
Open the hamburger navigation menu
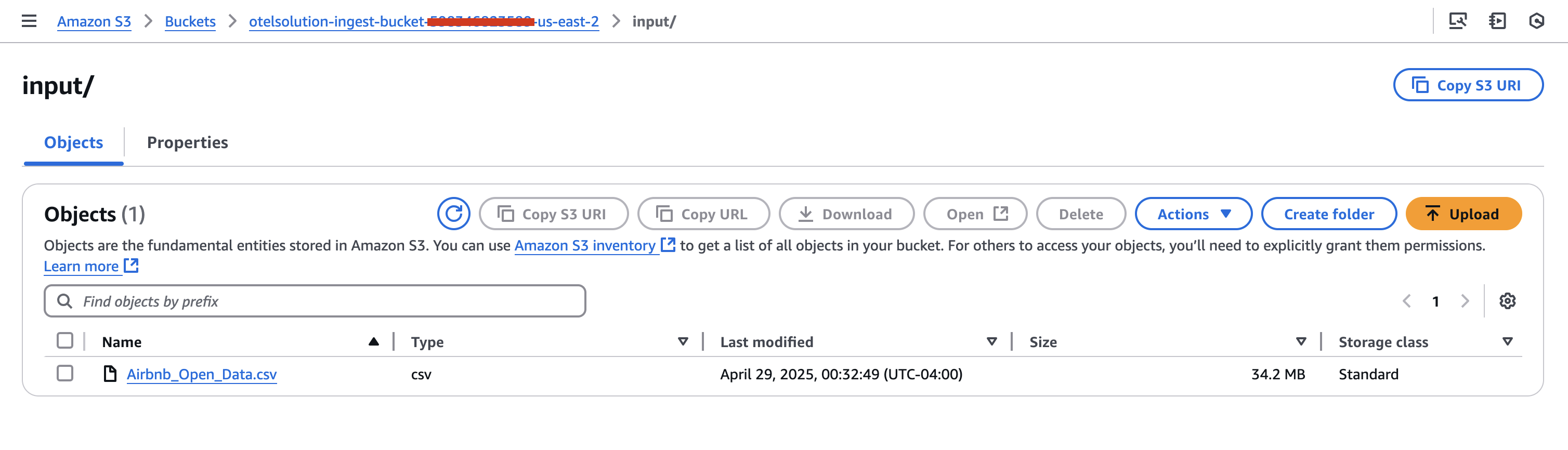click(x=29, y=21)
